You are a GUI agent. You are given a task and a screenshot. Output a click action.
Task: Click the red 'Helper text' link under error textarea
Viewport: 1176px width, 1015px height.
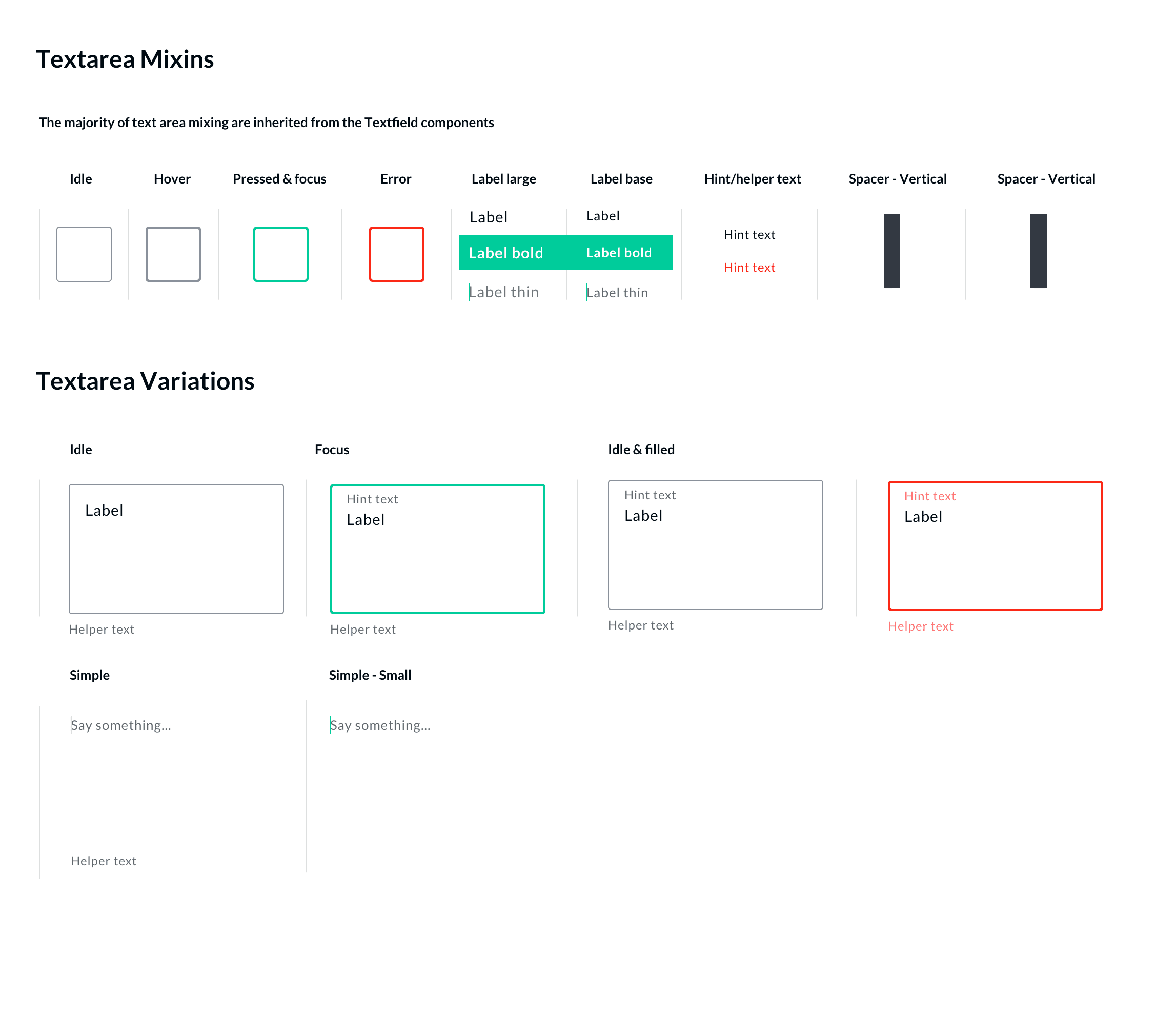click(x=921, y=626)
